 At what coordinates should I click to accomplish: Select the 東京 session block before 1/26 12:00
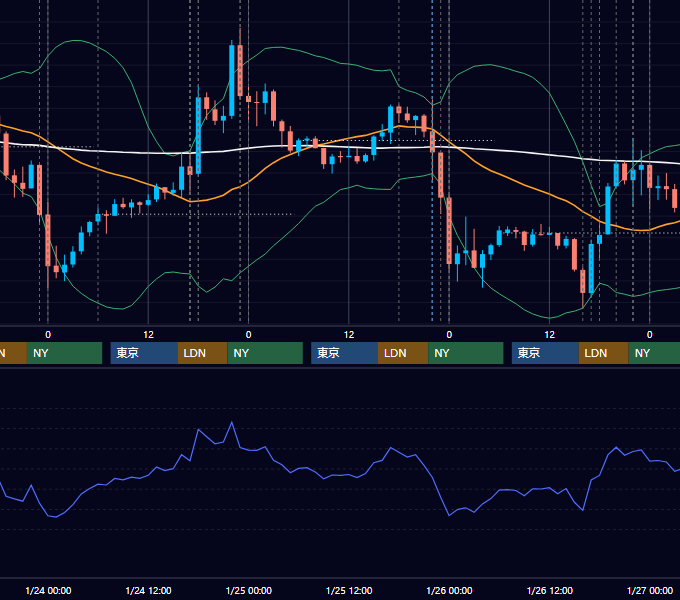point(545,353)
